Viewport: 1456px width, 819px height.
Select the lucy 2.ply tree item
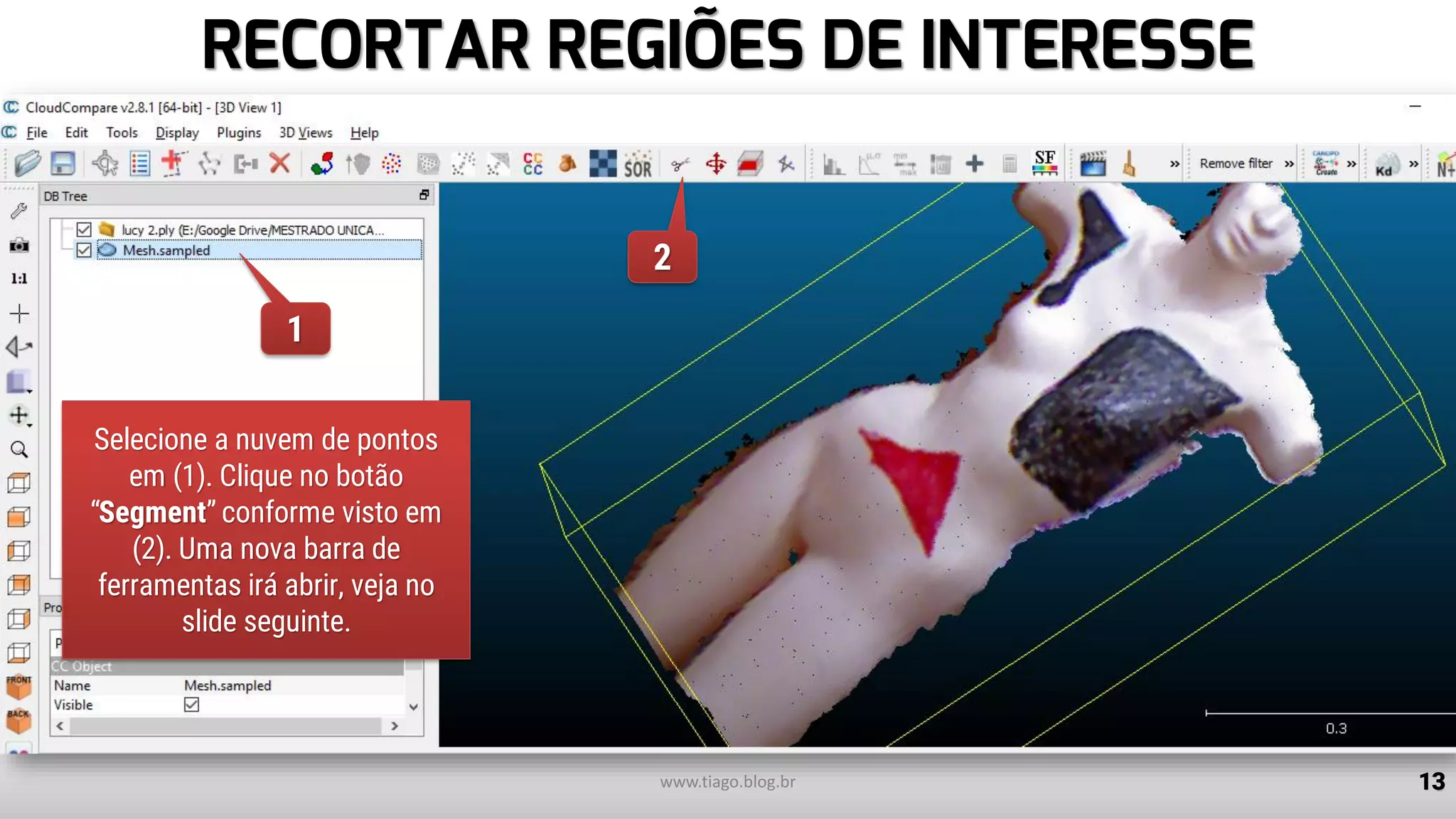(252, 230)
